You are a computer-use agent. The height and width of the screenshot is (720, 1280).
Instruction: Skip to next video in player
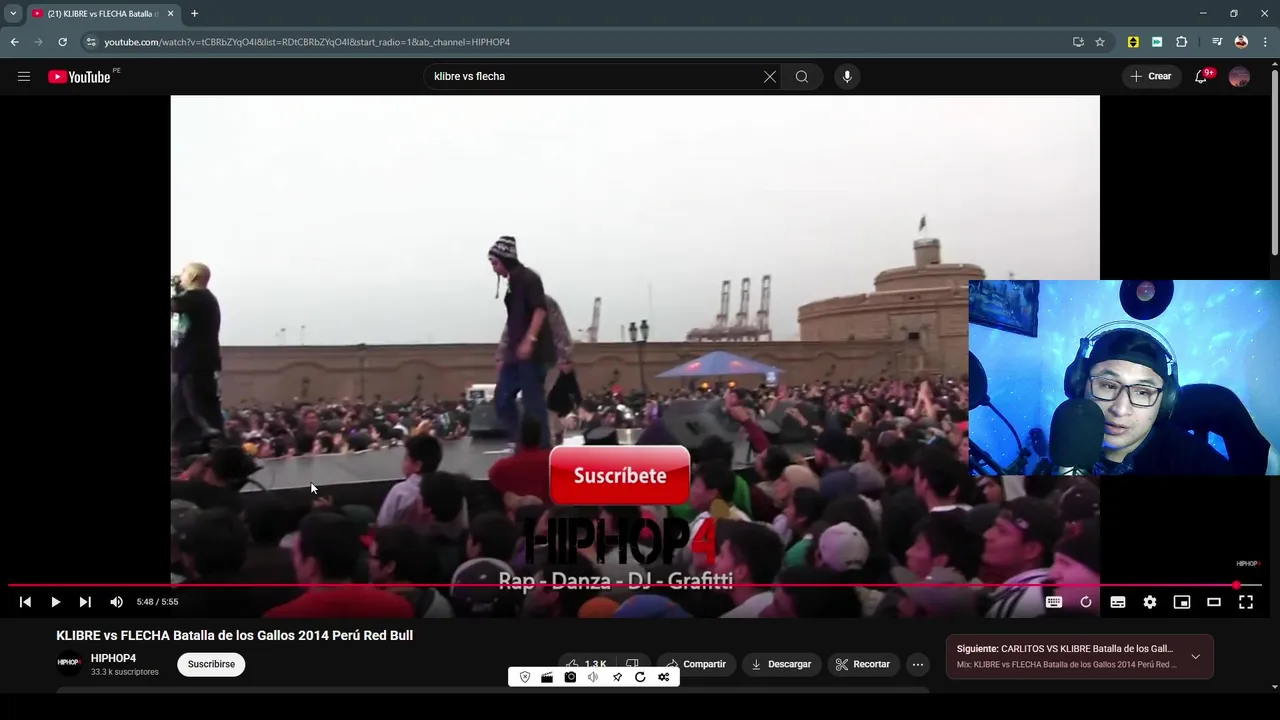tap(85, 602)
